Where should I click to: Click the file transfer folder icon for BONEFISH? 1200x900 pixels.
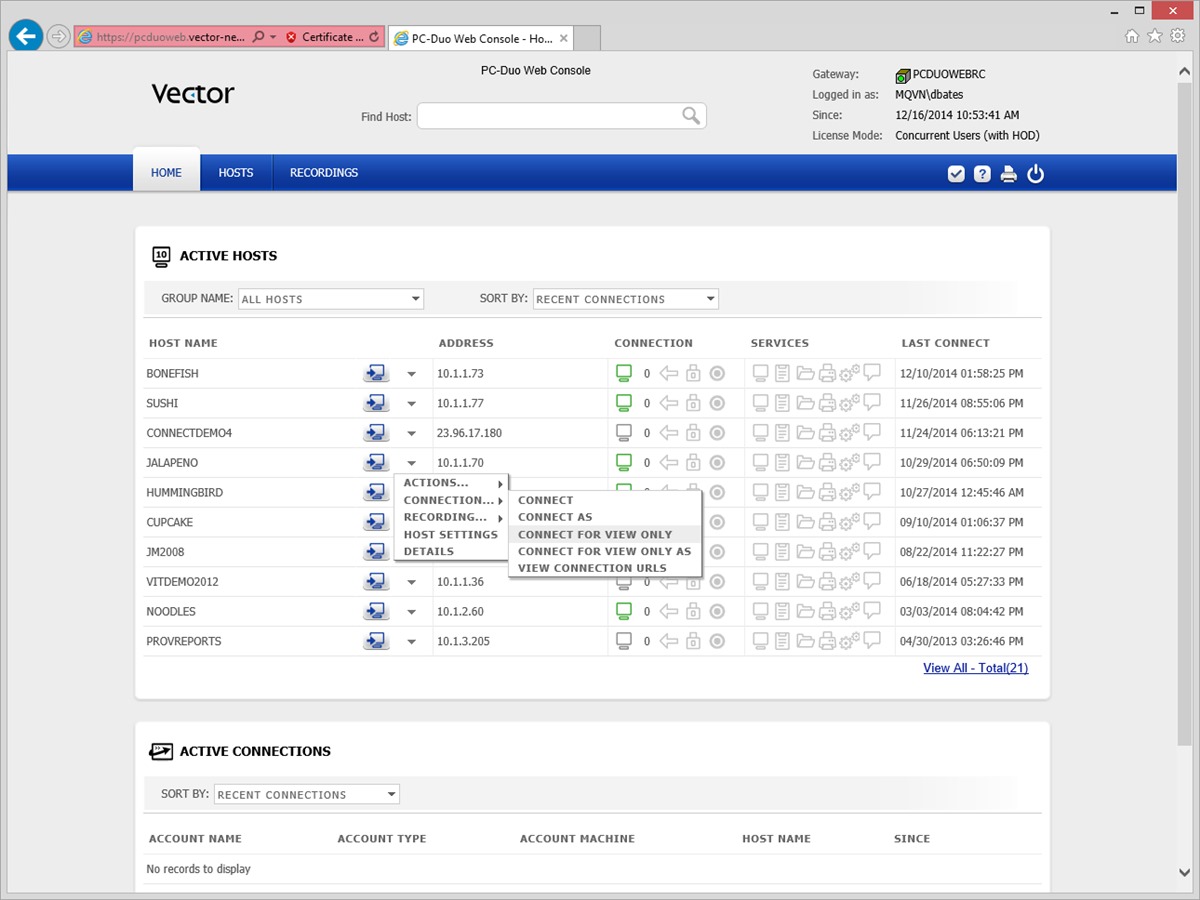click(x=805, y=374)
